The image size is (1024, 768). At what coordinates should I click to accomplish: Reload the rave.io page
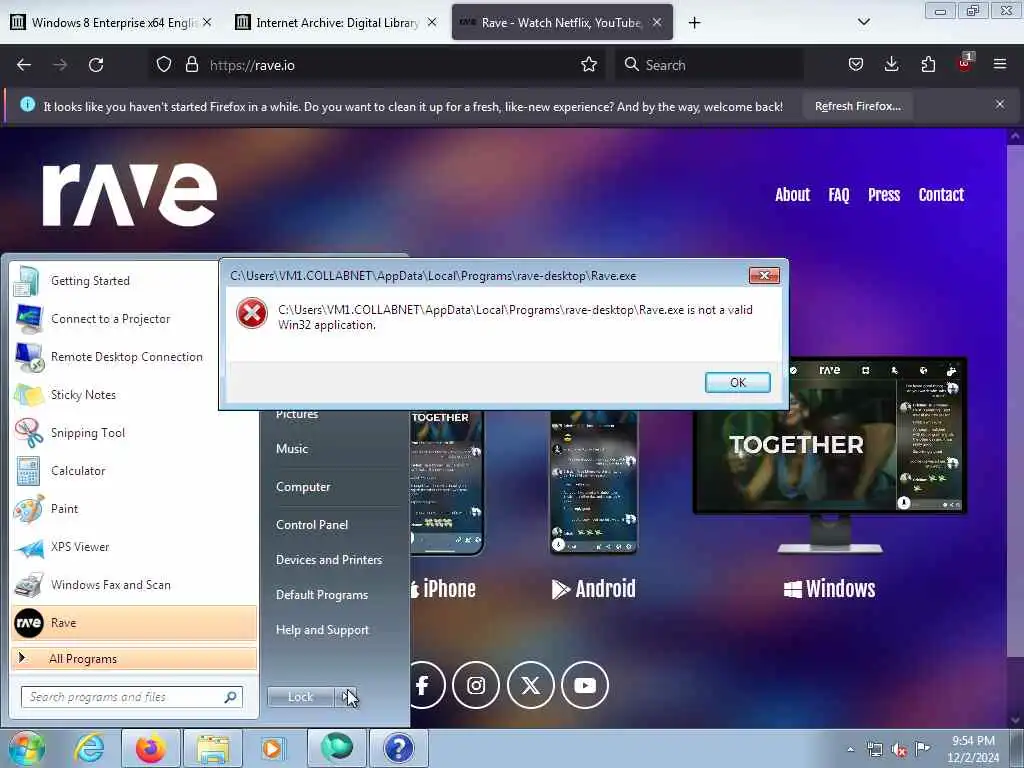pos(96,65)
